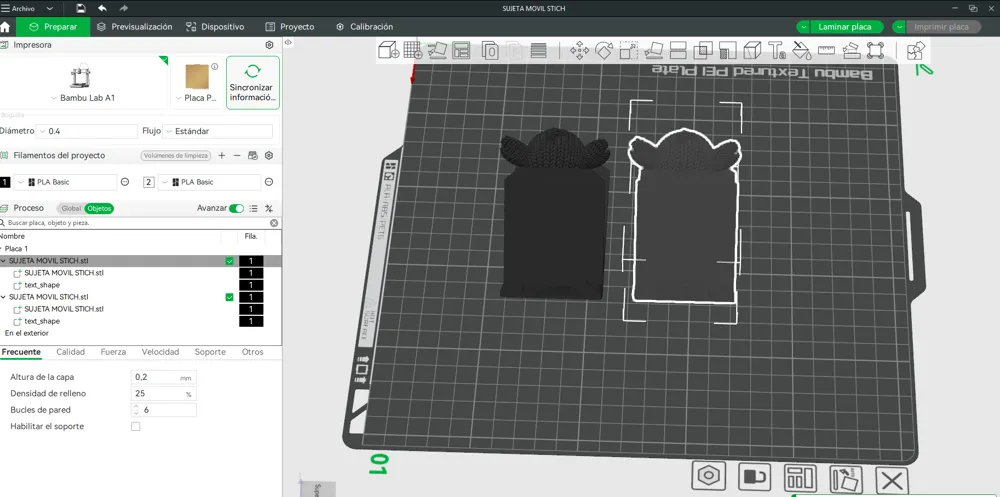Open the Velocidad settings tab
1000x497 pixels.
pos(160,352)
